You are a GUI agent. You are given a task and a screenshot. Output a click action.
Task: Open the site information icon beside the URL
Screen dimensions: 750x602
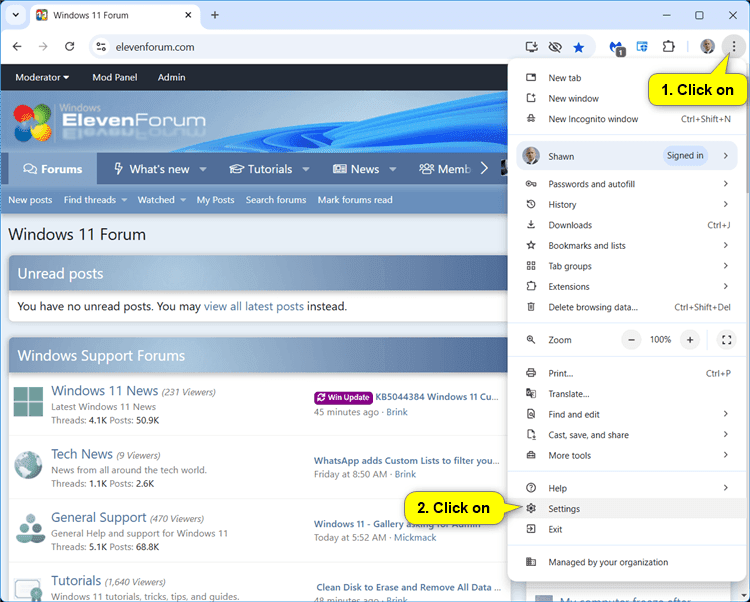(x=101, y=47)
